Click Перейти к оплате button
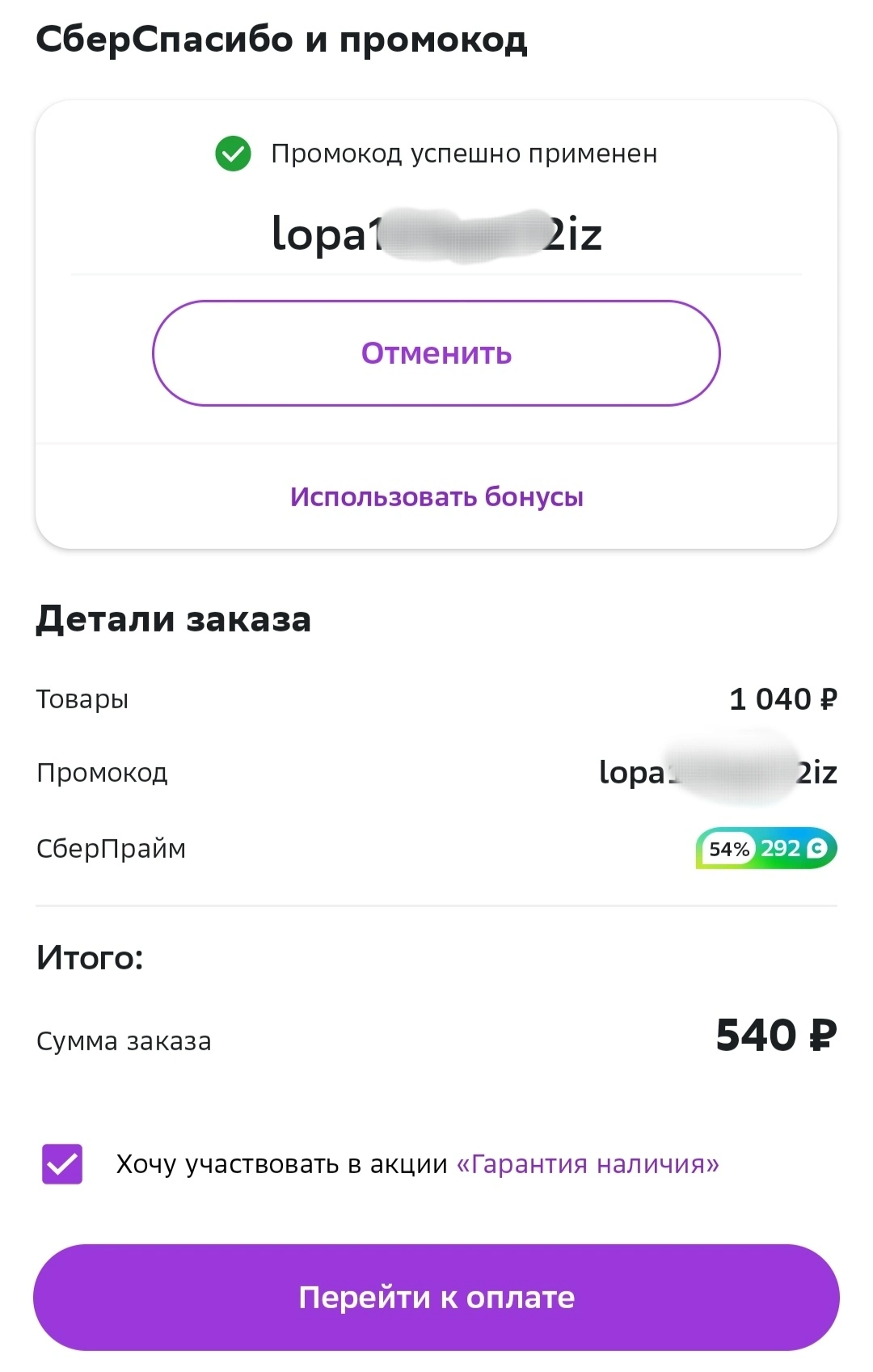The image size is (873, 1372). (x=436, y=1298)
